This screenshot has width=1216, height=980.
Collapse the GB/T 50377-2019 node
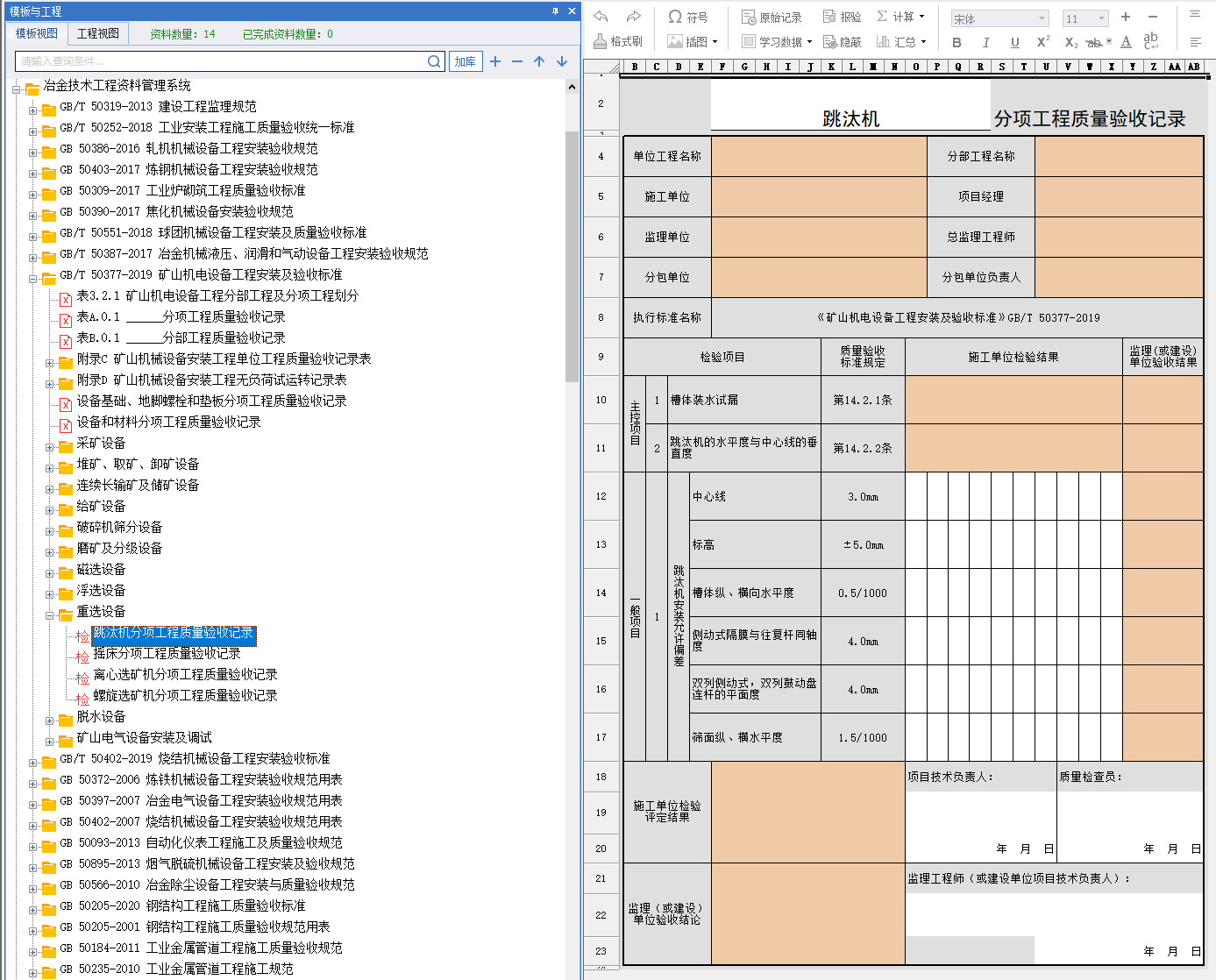(x=33, y=279)
